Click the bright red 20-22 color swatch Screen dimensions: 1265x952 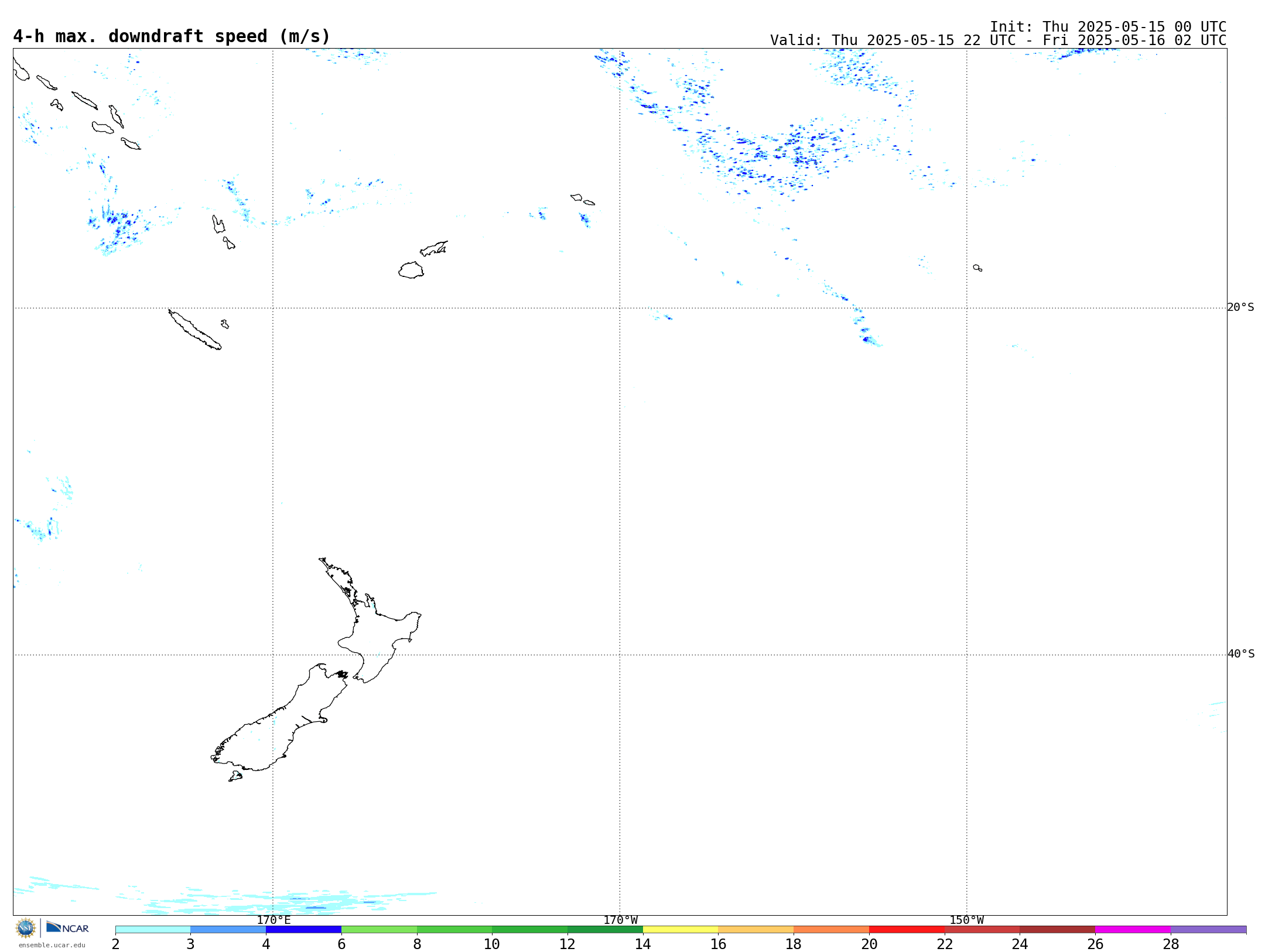[907, 929]
